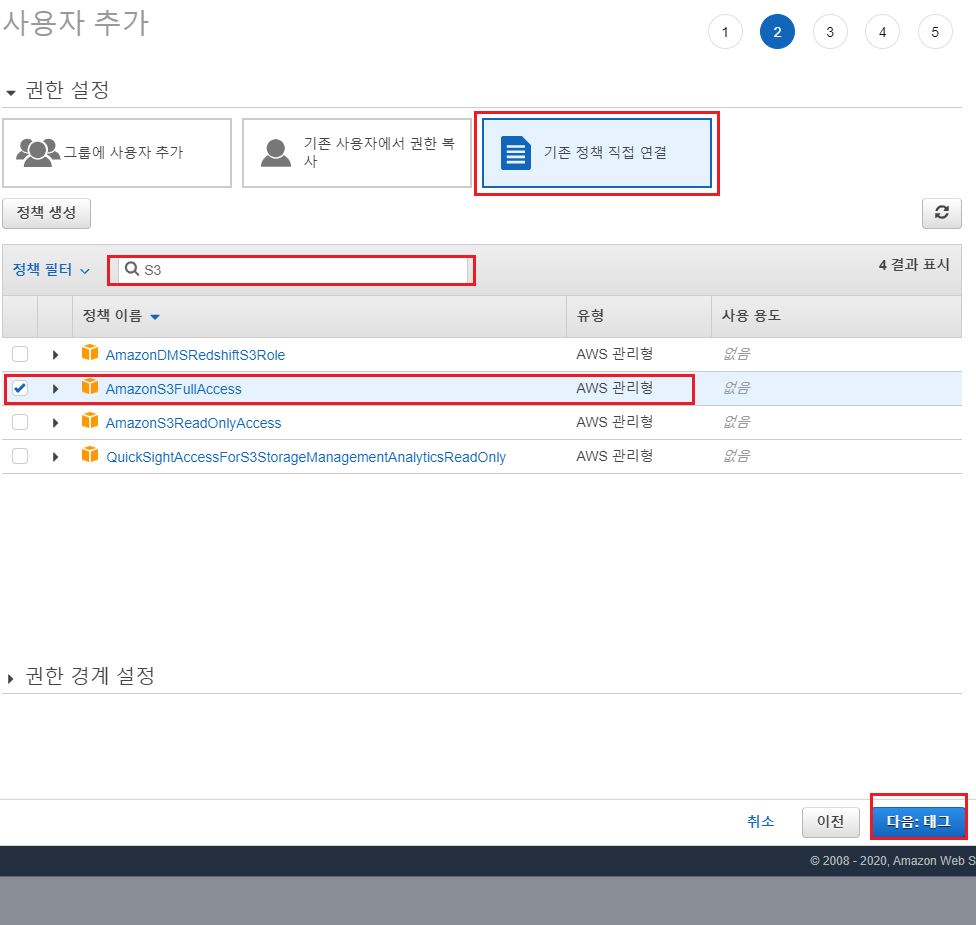Expand the '권한 경계 설정' section
Image resolution: width=976 pixels, height=925 pixels.
pyautogui.click(x=11, y=678)
